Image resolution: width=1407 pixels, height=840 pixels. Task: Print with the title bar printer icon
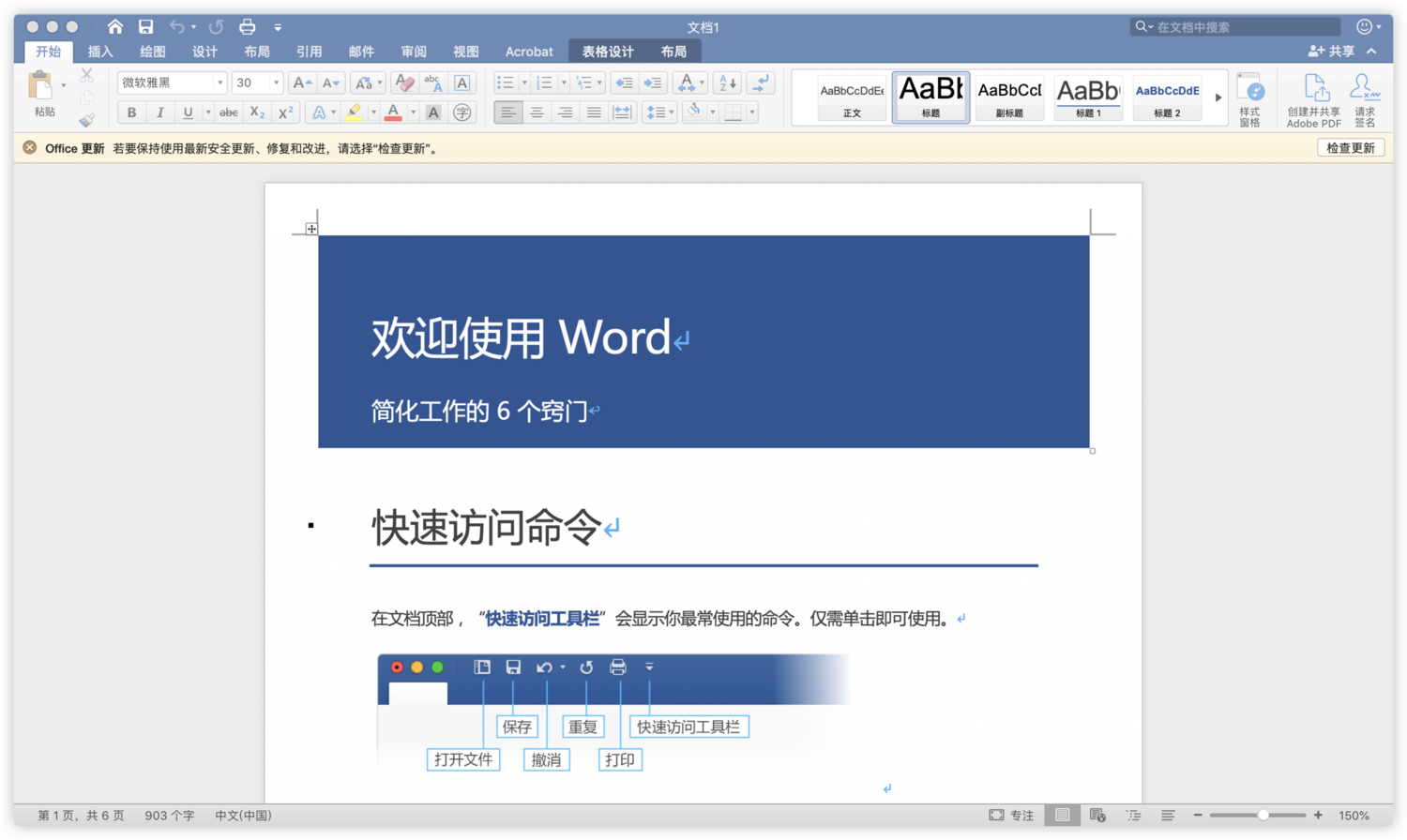[x=247, y=26]
